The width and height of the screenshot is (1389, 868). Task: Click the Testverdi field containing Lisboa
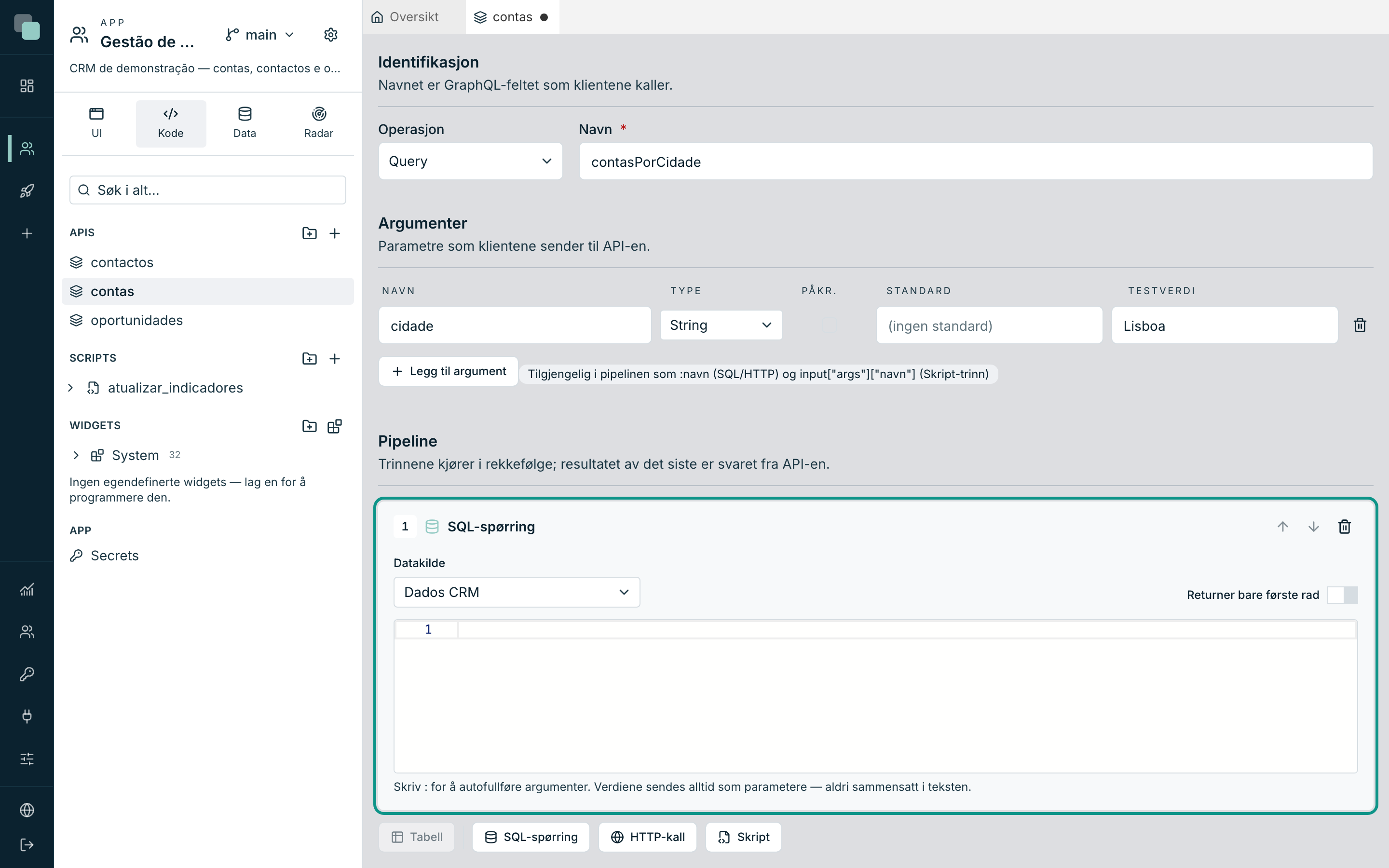(x=1225, y=325)
